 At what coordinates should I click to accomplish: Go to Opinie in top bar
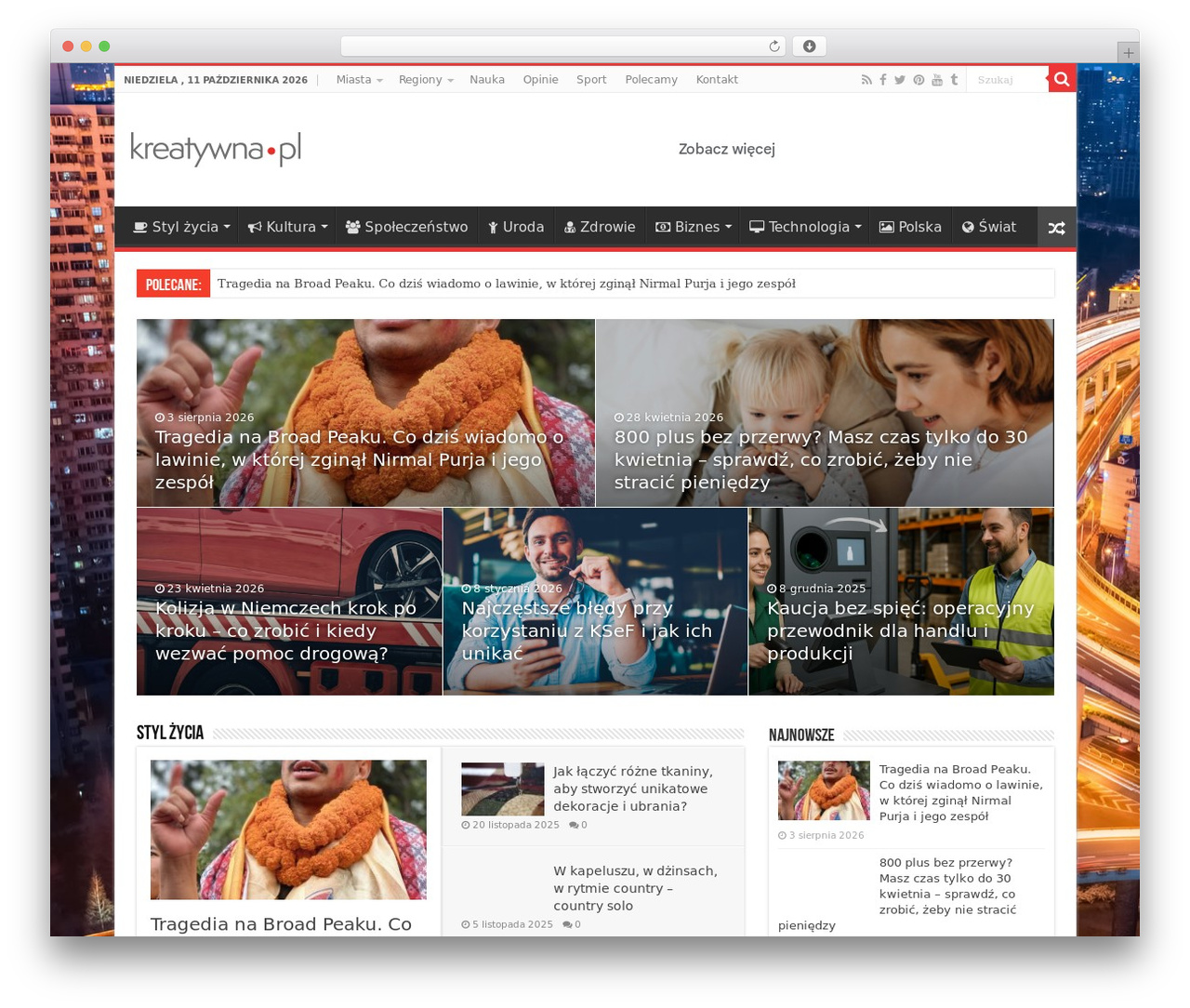[x=540, y=80]
